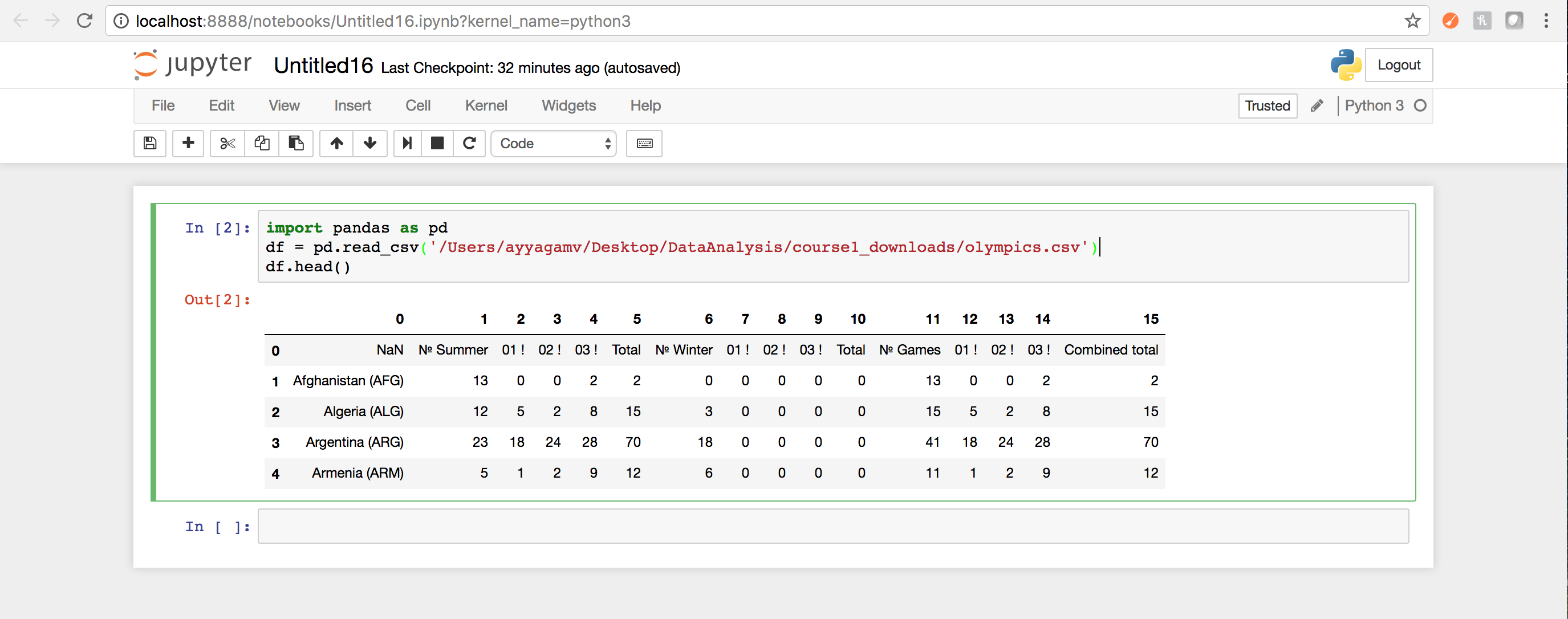Click the Last Checkpoint autosaved text
Viewport: 1568px width, 619px height.
coord(530,68)
